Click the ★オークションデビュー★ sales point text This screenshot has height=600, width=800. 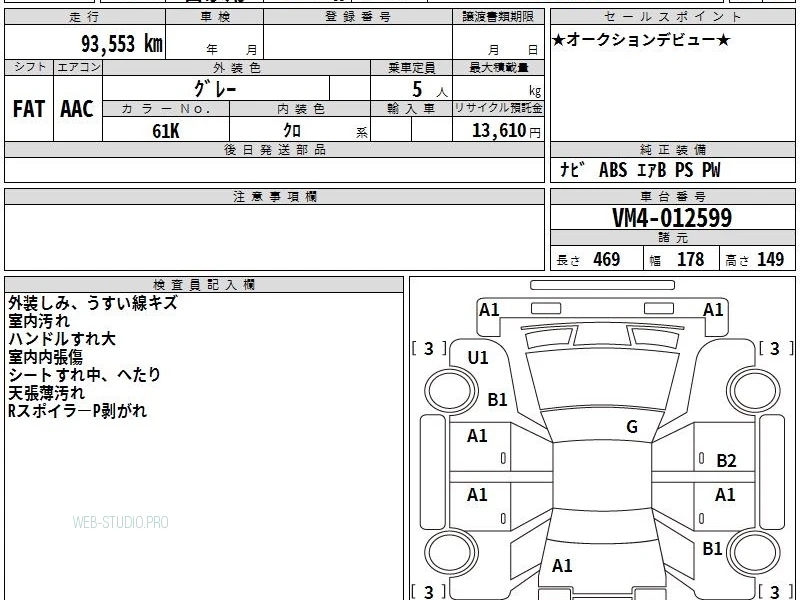click(x=641, y=40)
